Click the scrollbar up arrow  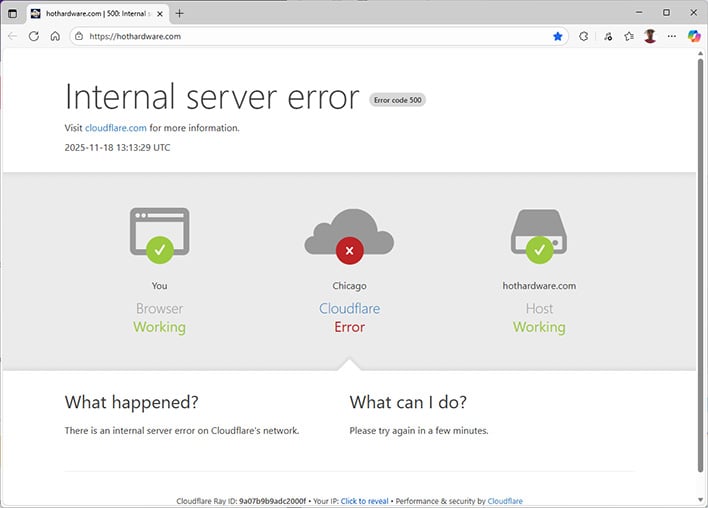pyautogui.click(x=700, y=53)
